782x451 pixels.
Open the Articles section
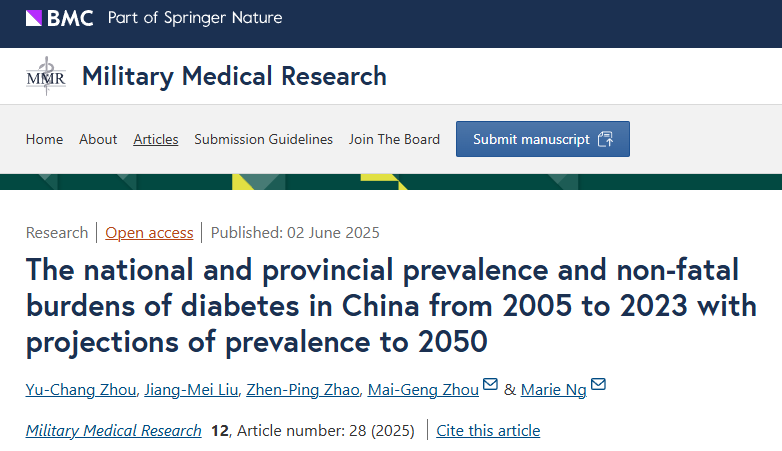click(156, 139)
